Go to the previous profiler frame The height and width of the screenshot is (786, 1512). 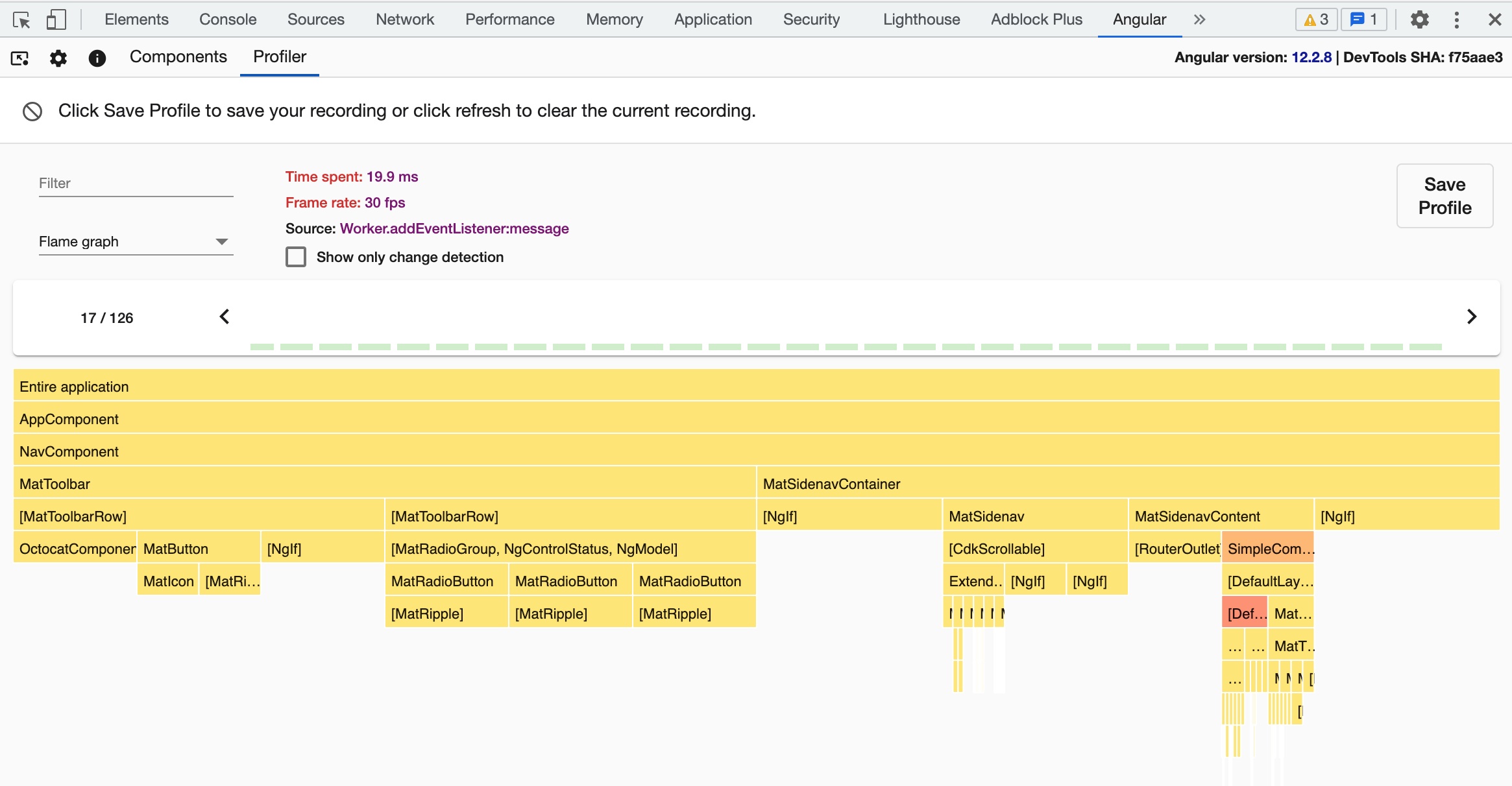click(225, 316)
